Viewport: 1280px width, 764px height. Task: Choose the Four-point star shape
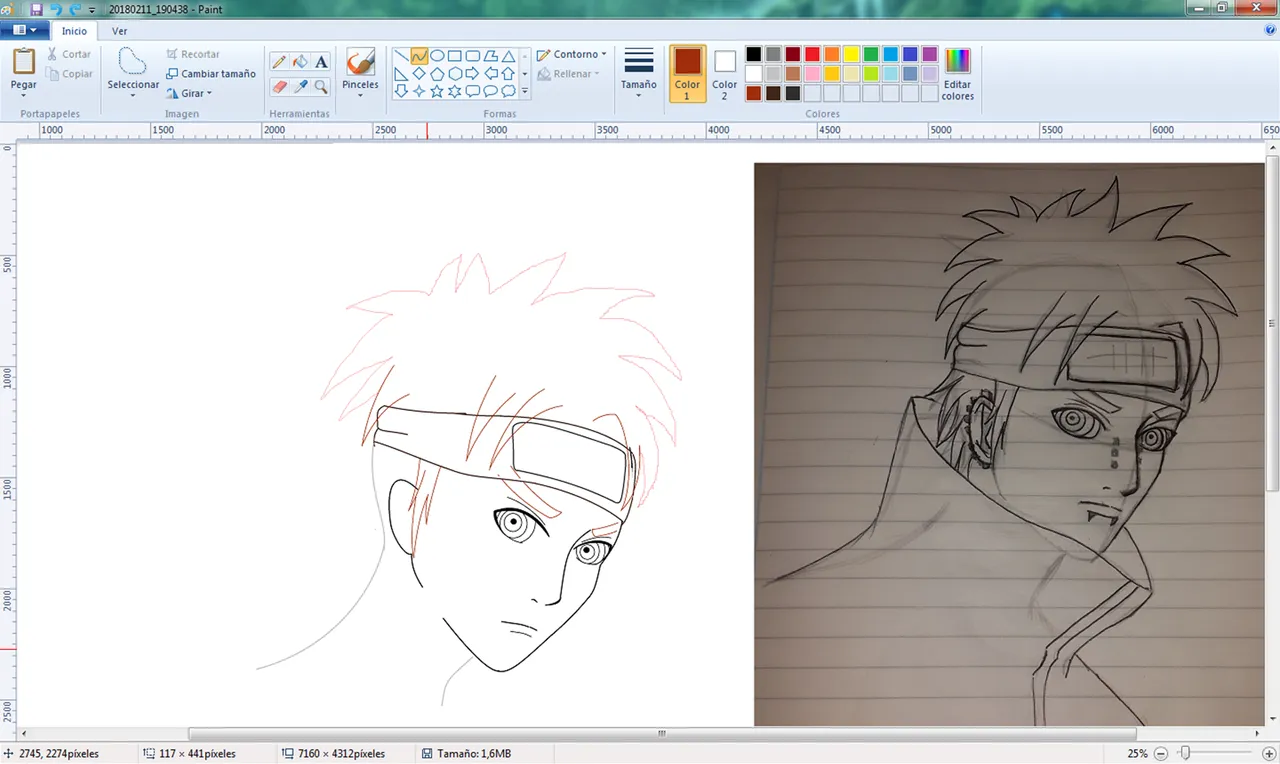coord(419,91)
